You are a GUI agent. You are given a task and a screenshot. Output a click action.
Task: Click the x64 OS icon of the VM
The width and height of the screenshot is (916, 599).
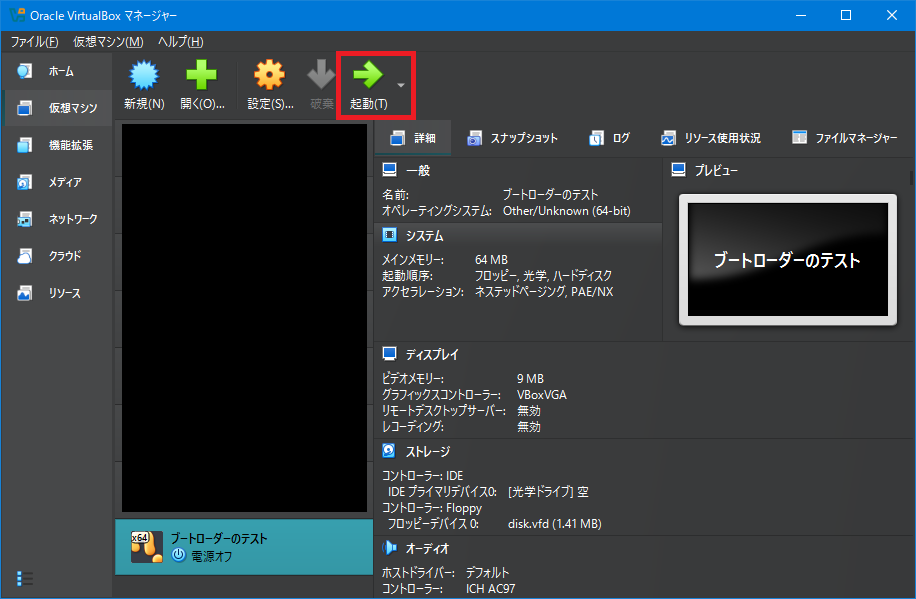click(146, 547)
